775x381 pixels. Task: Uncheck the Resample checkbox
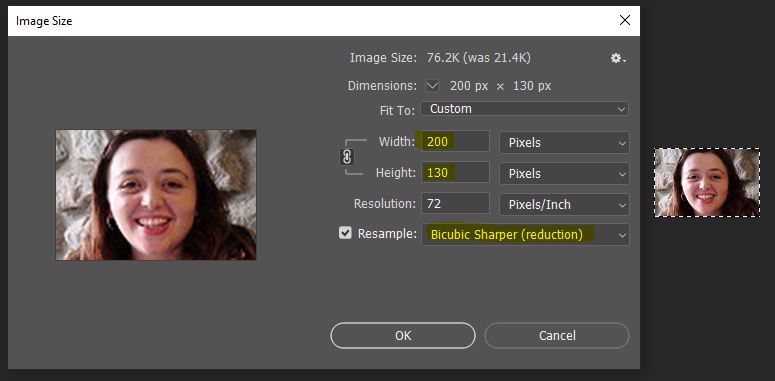[345, 233]
